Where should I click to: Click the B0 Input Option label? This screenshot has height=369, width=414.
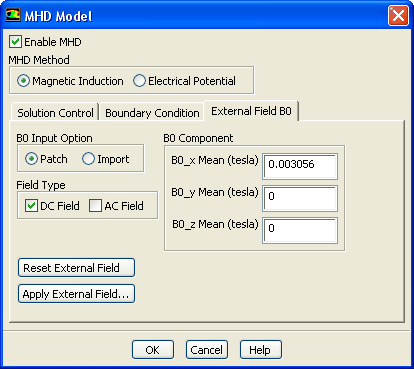click(x=54, y=138)
